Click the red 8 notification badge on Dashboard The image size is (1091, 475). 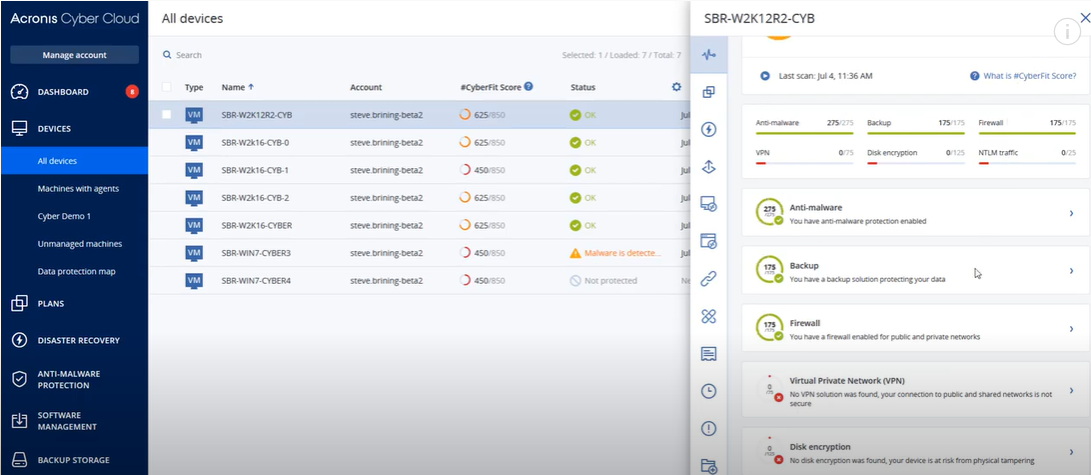(x=132, y=92)
